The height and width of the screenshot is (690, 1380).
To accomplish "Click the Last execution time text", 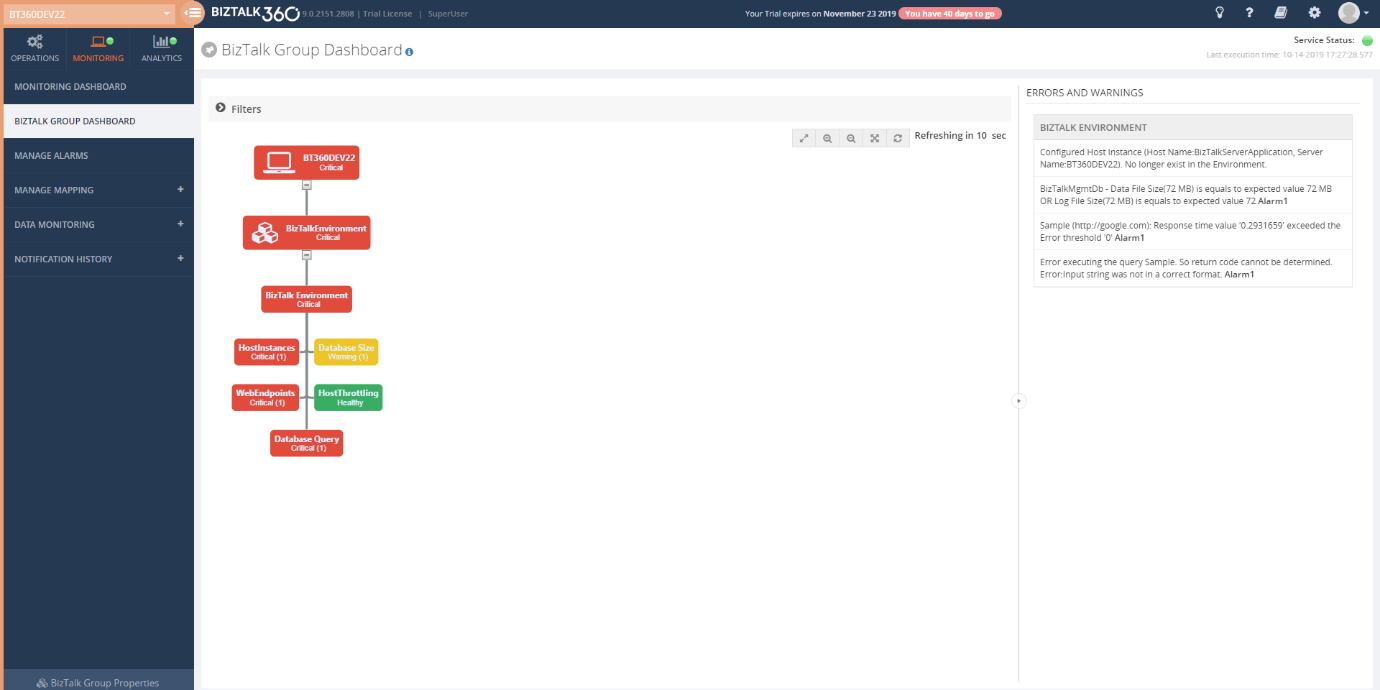I will [x=1290, y=54].
